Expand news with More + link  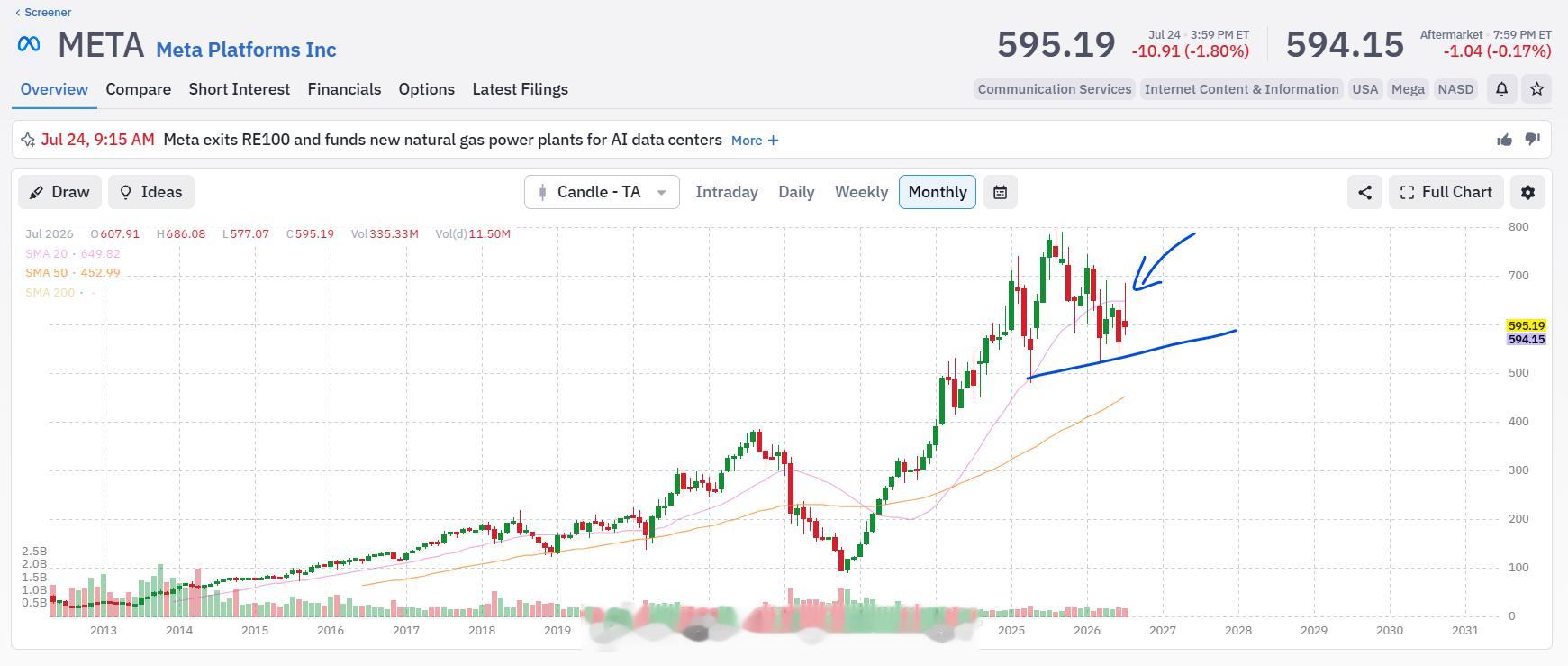[755, 141]
